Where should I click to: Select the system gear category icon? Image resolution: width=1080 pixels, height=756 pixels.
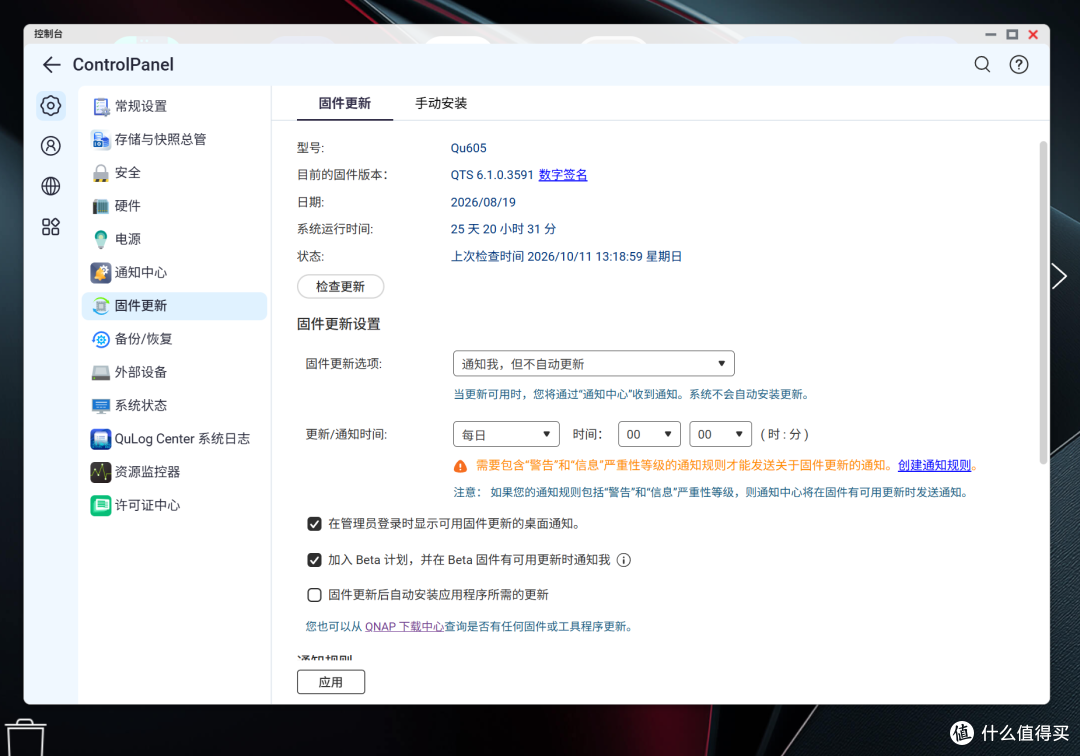(51, 105)
